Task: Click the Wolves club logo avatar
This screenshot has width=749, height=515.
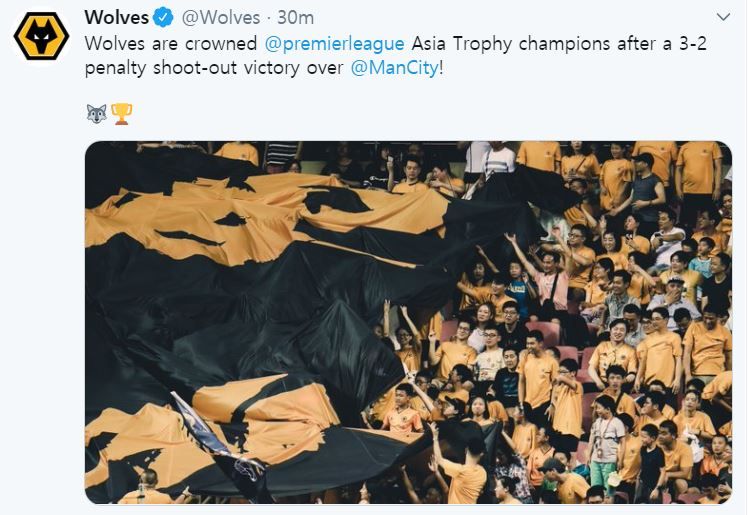Action: point(41,38)
